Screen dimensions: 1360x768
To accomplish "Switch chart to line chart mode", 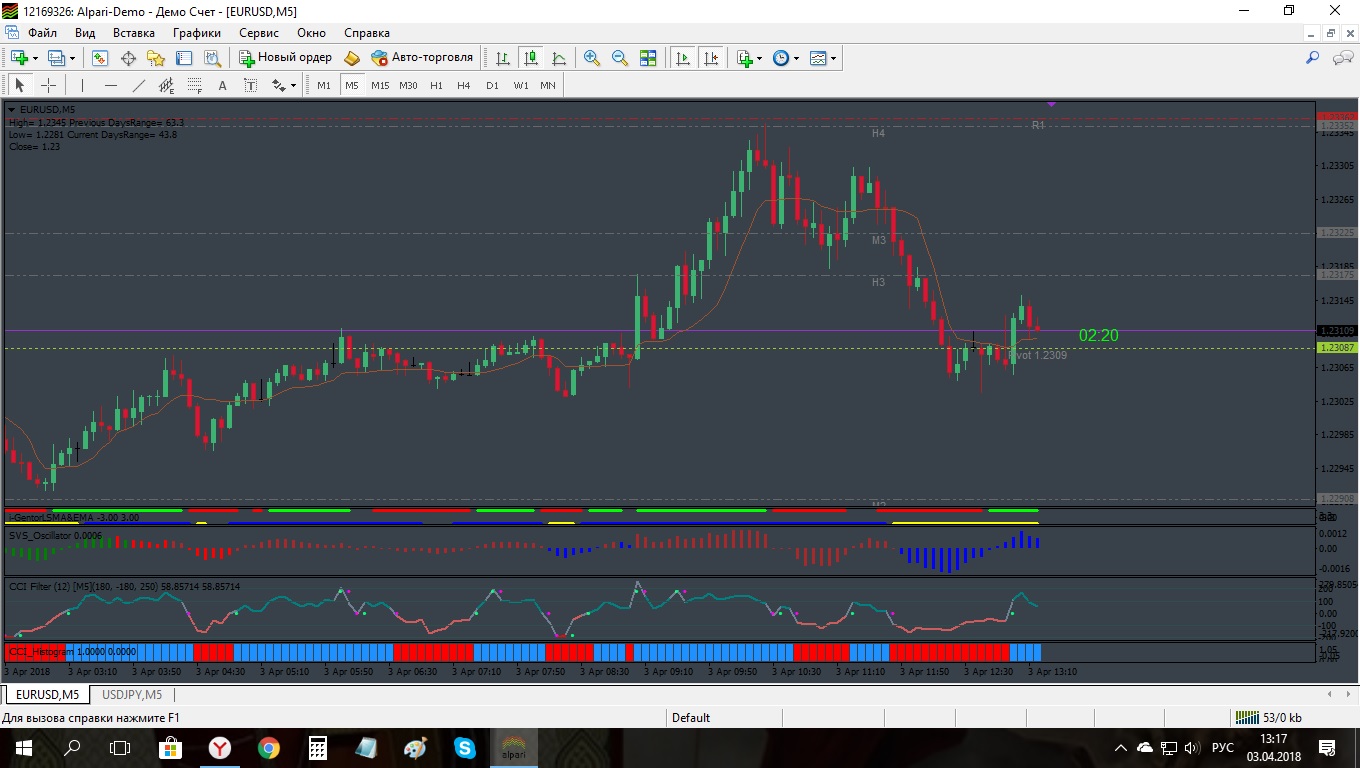I will pos(558,58).
